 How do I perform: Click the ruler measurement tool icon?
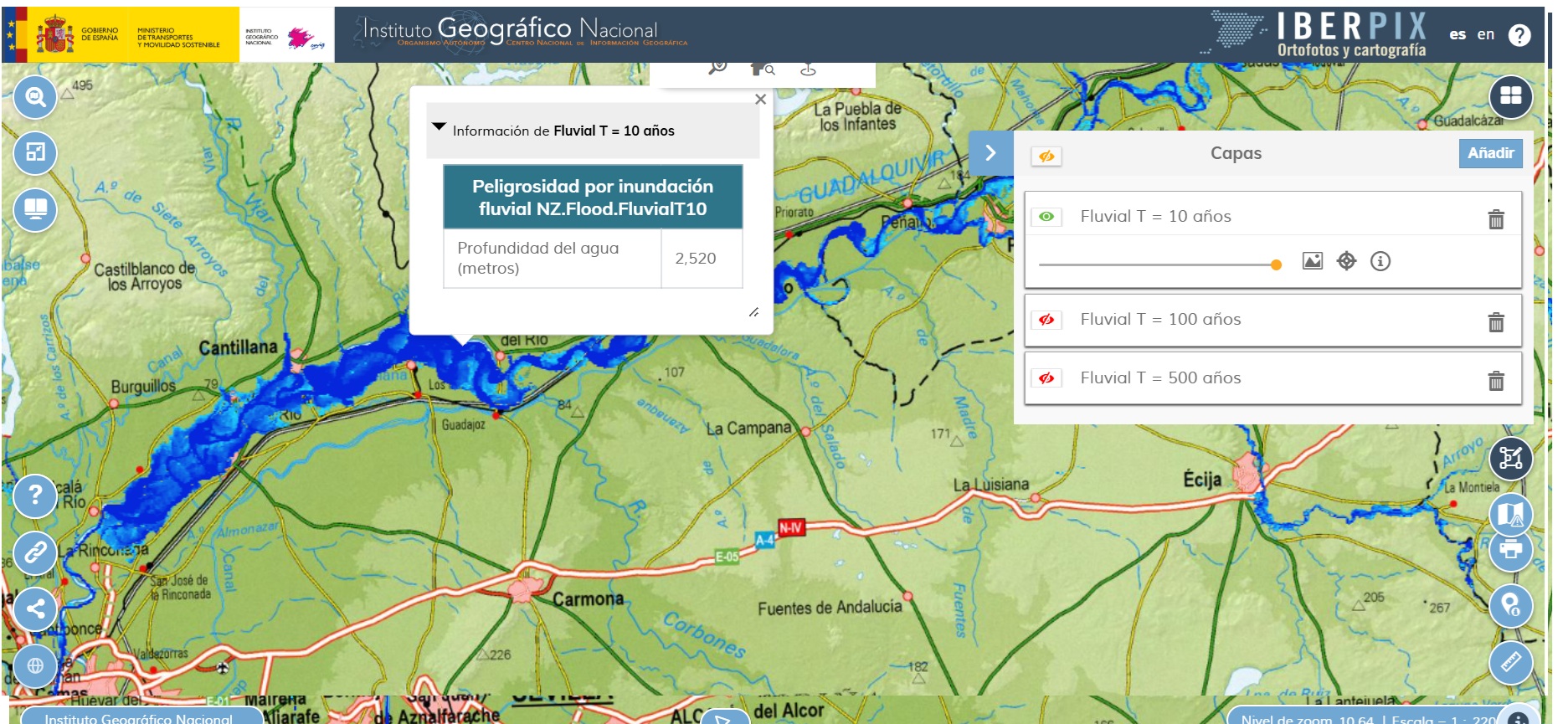1511,662
